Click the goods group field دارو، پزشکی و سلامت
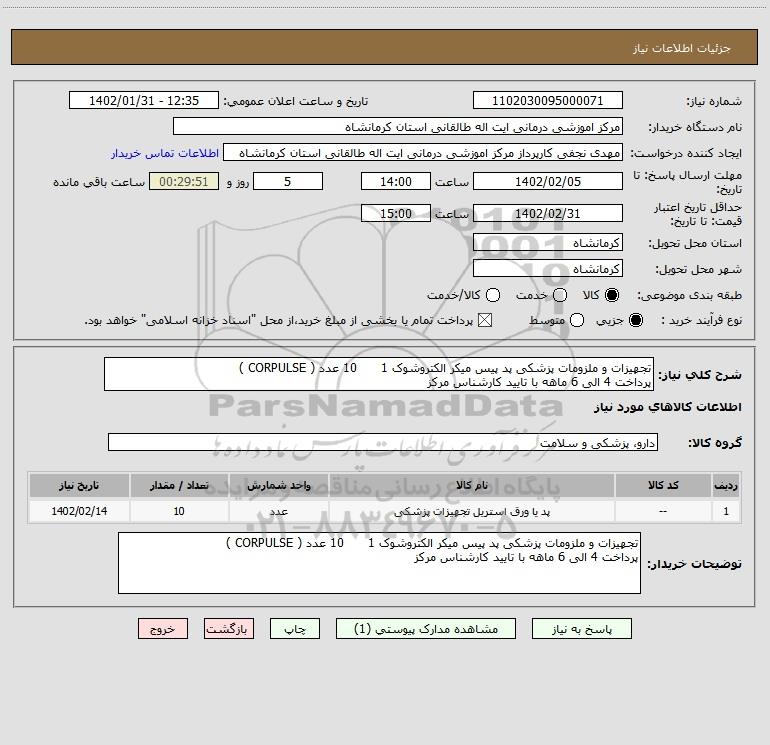This screenshot has height=745, width=770. pos(383,442)
